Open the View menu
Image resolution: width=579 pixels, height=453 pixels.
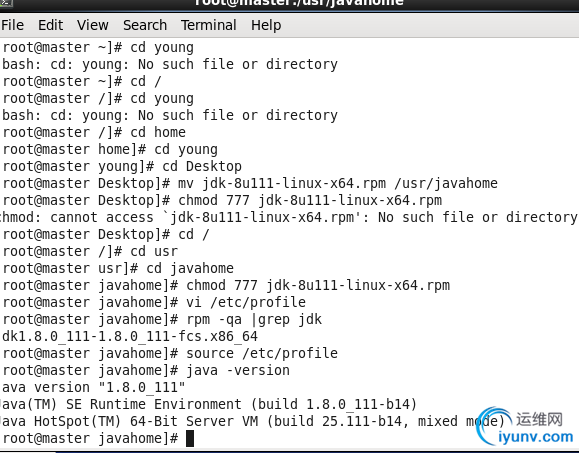93,25
